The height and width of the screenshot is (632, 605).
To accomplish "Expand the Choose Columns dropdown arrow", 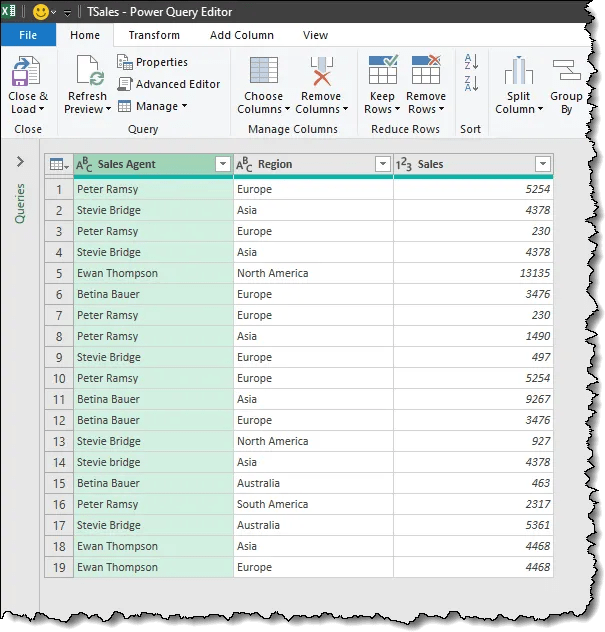I will click(287, 109).
